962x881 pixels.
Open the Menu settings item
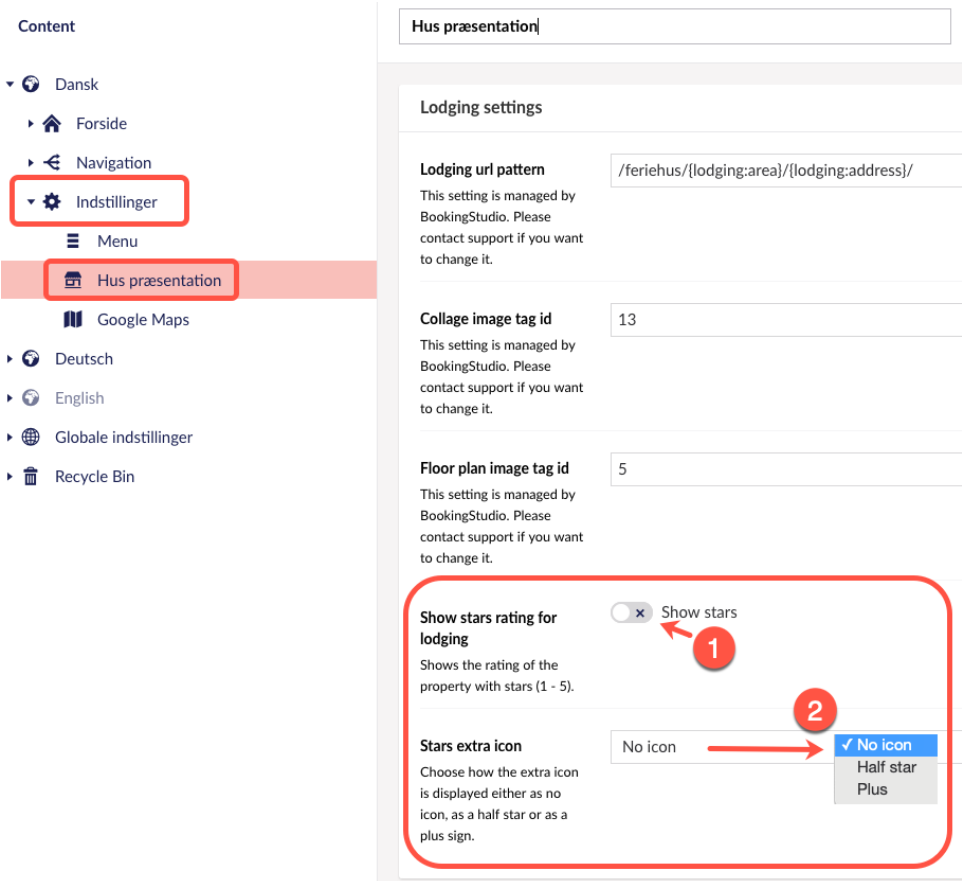tap(117, 241)
